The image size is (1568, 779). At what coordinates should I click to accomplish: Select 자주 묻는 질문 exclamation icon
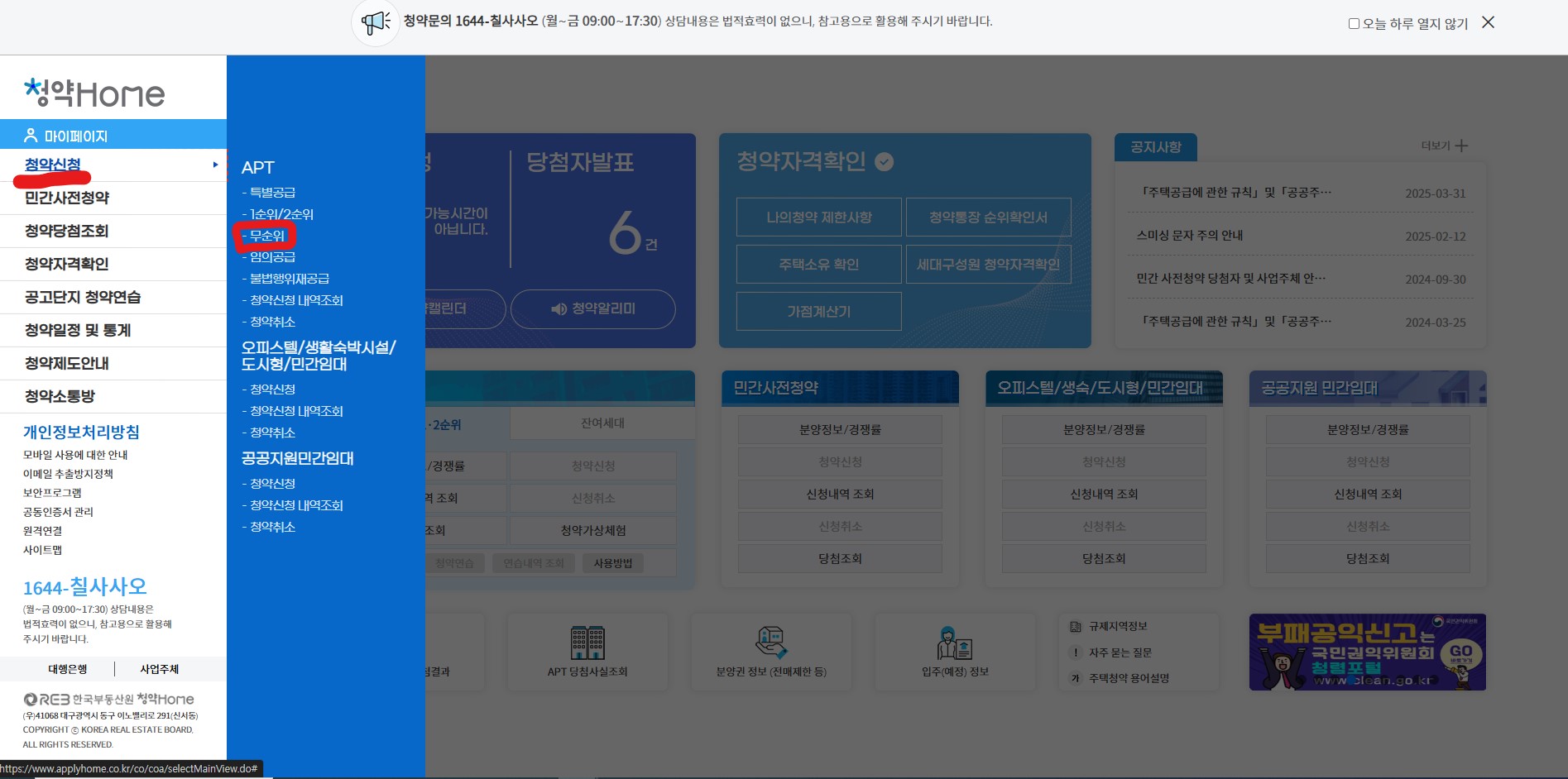1075,652
